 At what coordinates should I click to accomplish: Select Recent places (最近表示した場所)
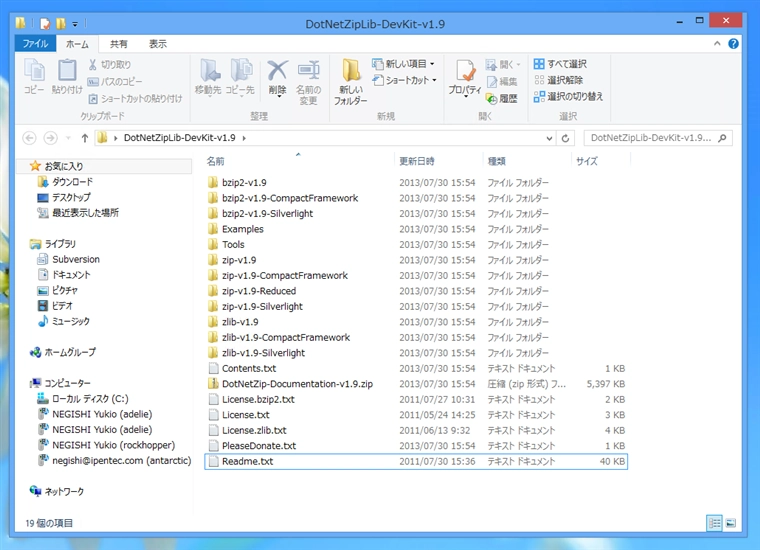79,213
